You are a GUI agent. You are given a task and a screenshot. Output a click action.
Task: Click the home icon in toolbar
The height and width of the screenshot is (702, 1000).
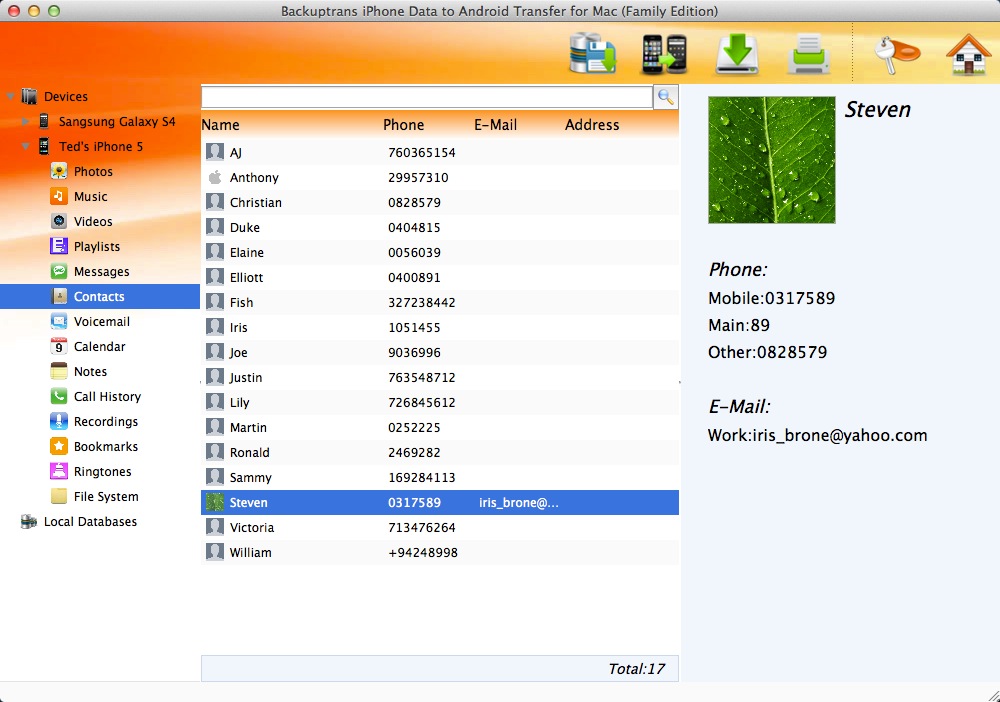click(968, 54)
